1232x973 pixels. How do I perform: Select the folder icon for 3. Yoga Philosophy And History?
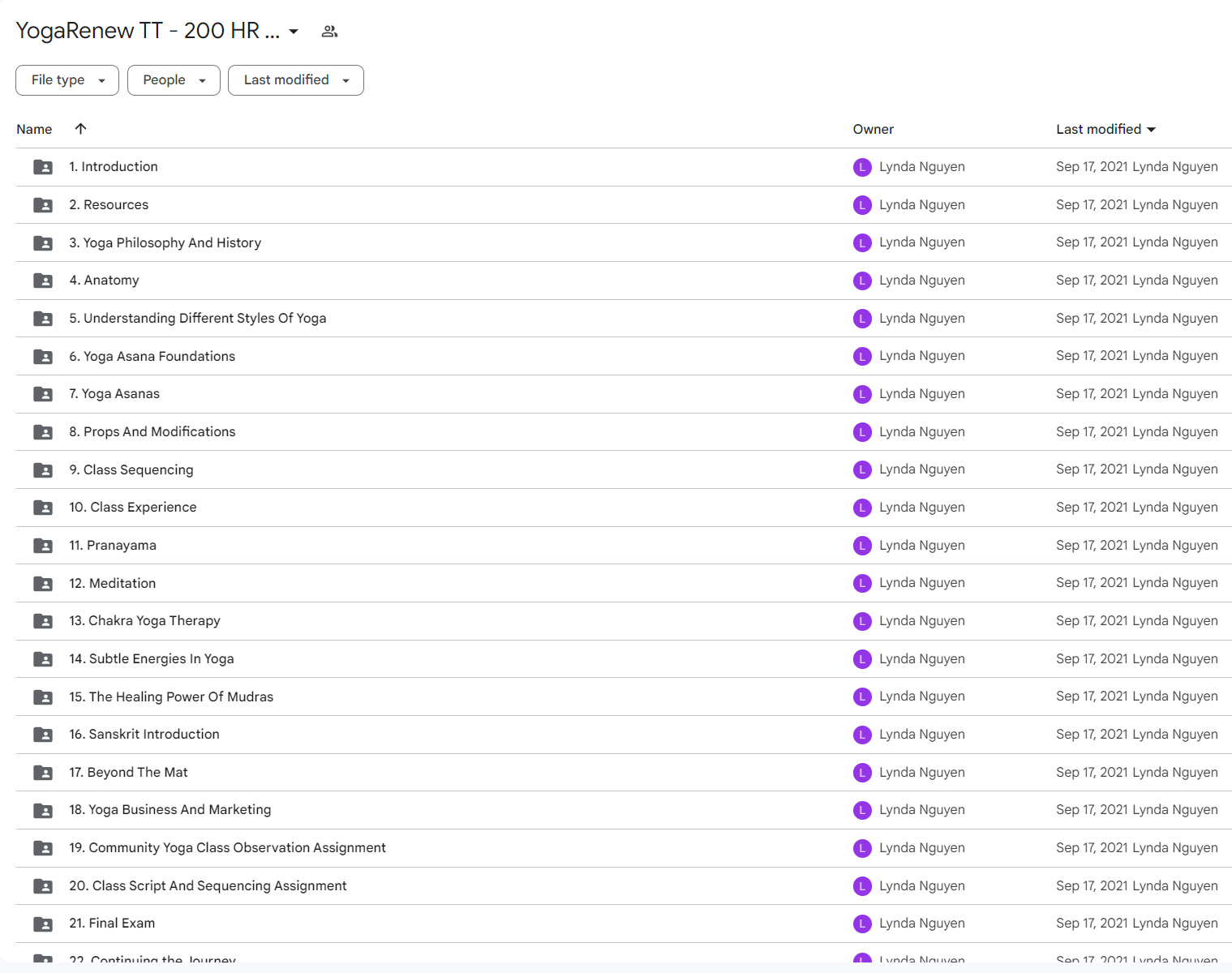coord(43,242)
